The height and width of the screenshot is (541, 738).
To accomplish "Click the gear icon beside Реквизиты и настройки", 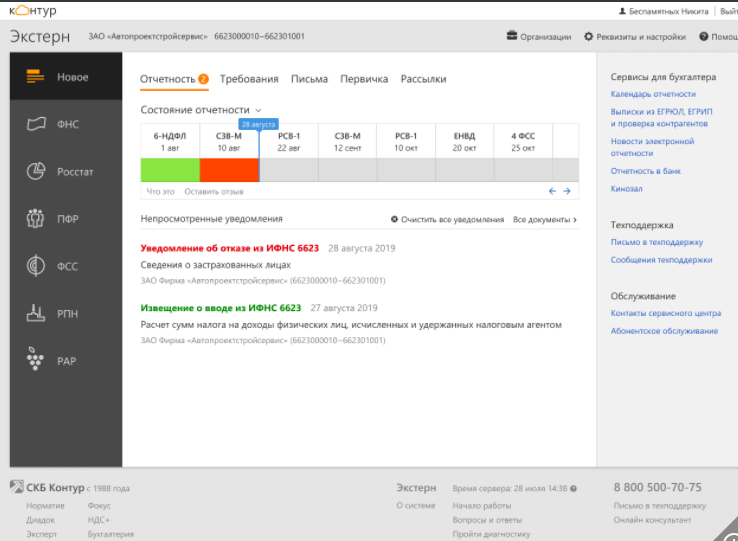I will pyautogui.click(x=588, y=36).
